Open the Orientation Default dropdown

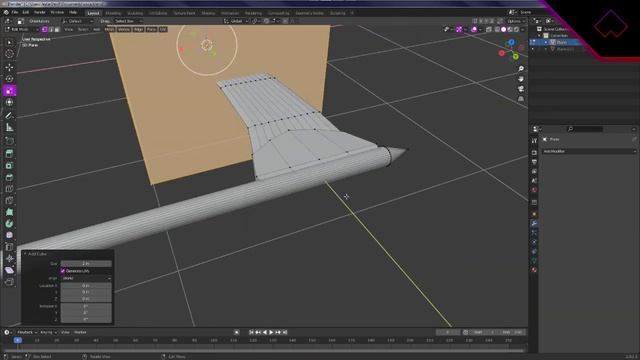[78, 21]
